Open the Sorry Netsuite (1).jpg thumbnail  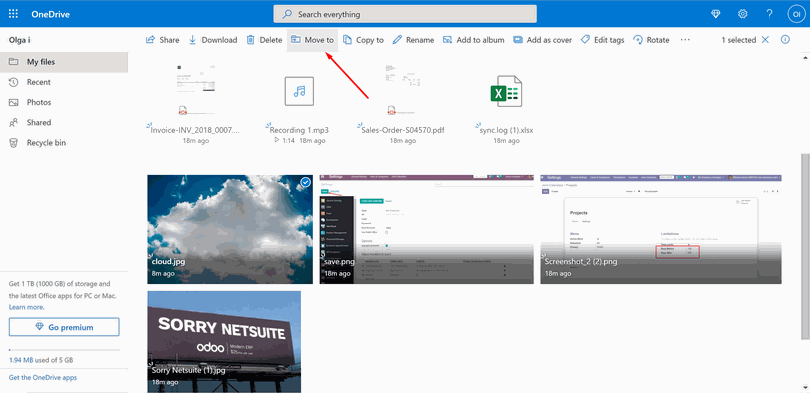pos(224,342)
